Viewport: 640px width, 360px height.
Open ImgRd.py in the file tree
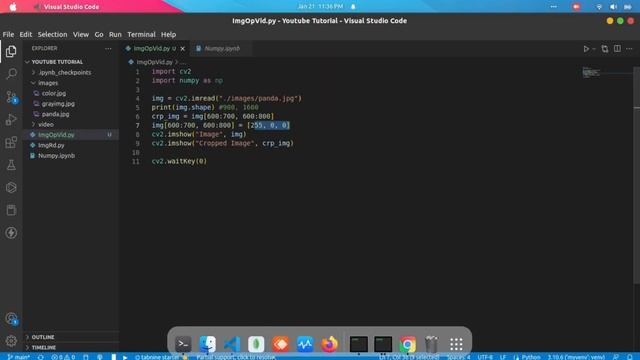pyautogui.click(x=71, y=145)
